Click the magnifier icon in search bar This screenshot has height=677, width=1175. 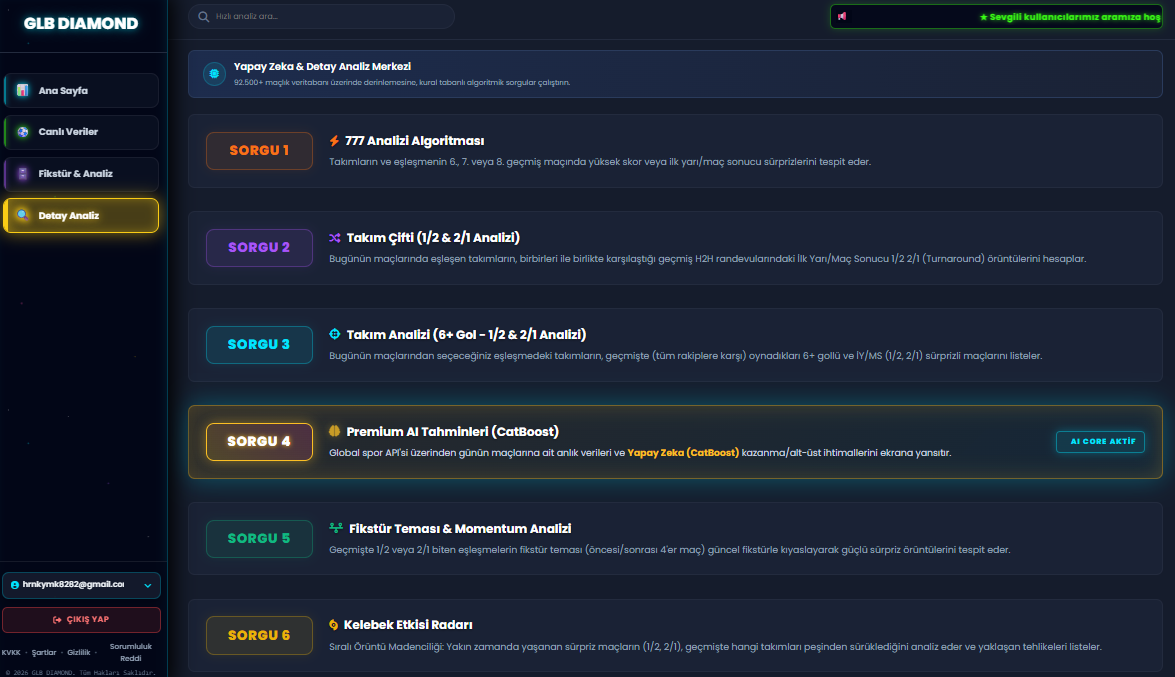pyautogui.click(x=203, y=16)
